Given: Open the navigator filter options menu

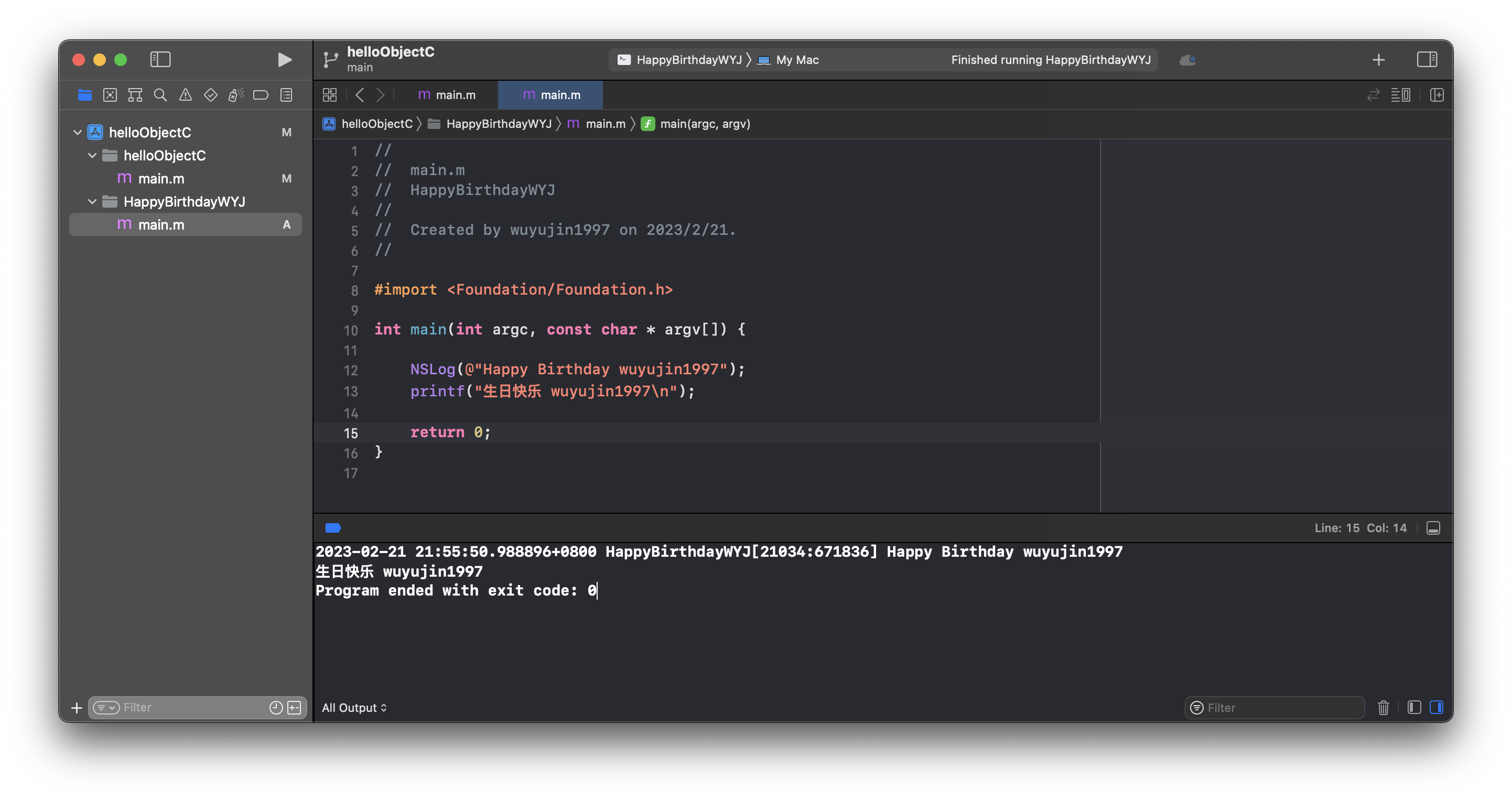Looking at the screenshot, I should (x=106, y=707).
